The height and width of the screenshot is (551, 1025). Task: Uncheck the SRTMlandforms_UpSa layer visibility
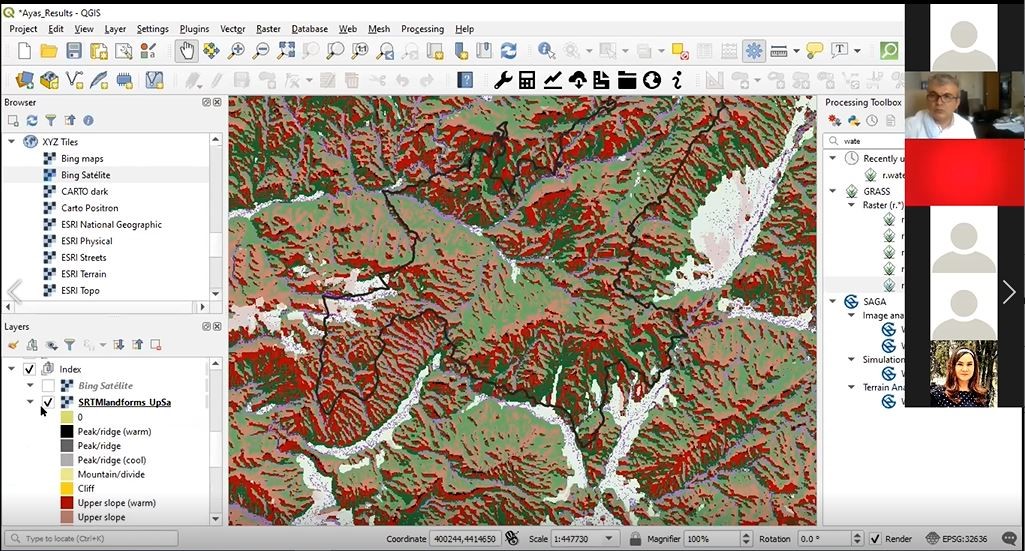[x=48, y=402]
